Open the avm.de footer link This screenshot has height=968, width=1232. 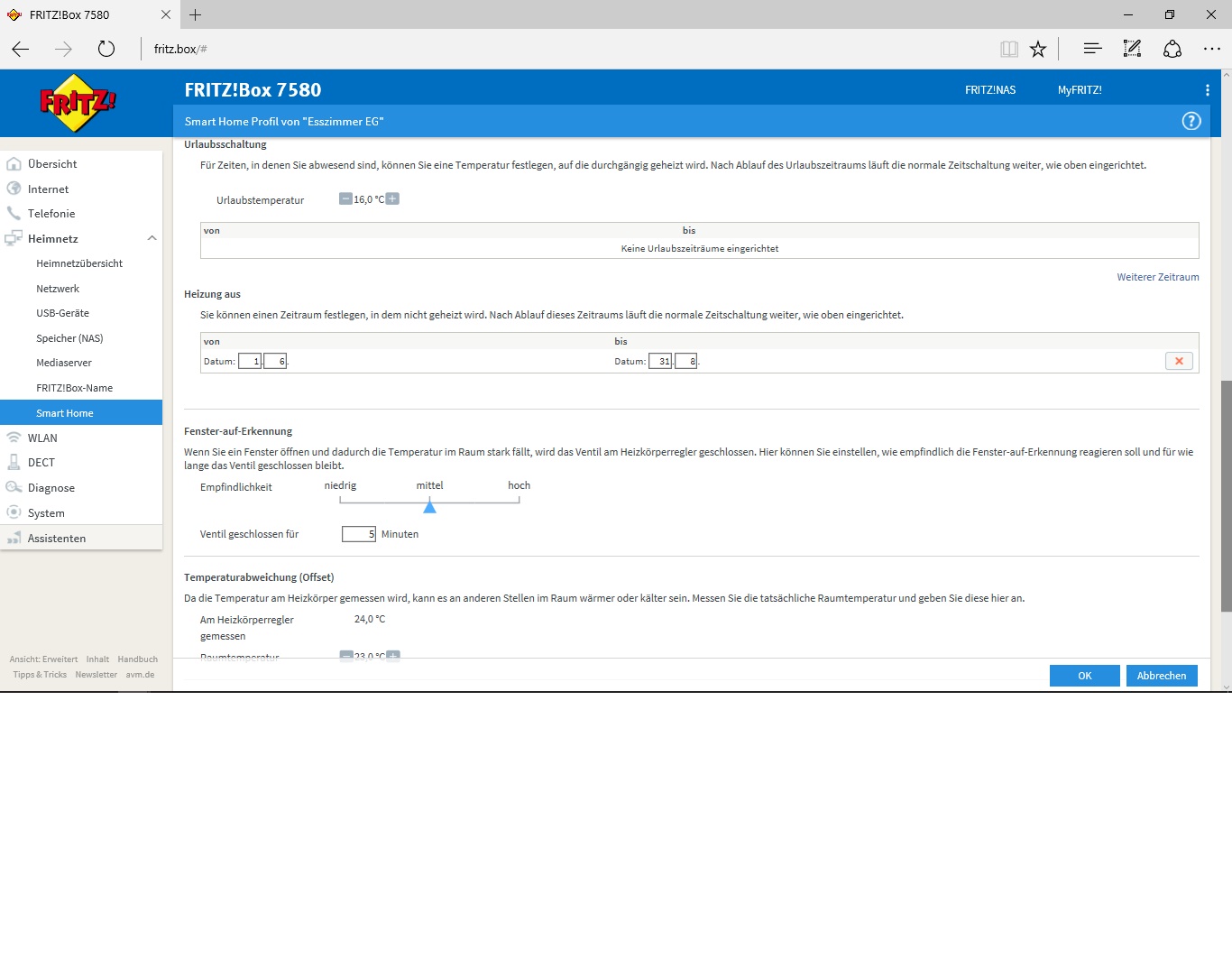(140, 675)
